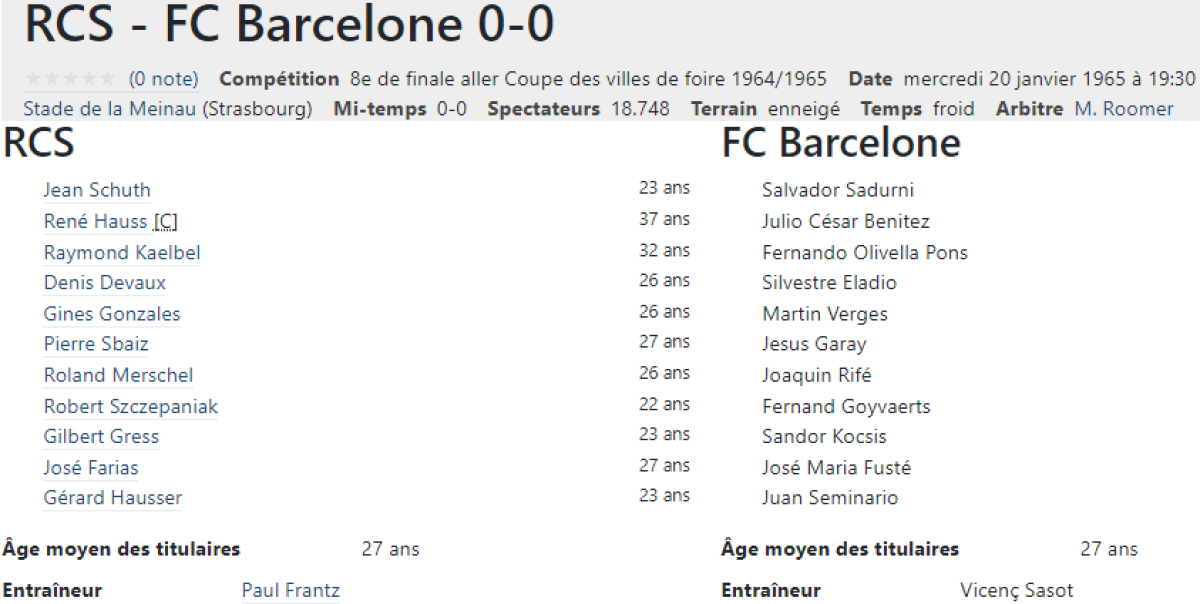Click the RCS team heading

tap(39, 144)
